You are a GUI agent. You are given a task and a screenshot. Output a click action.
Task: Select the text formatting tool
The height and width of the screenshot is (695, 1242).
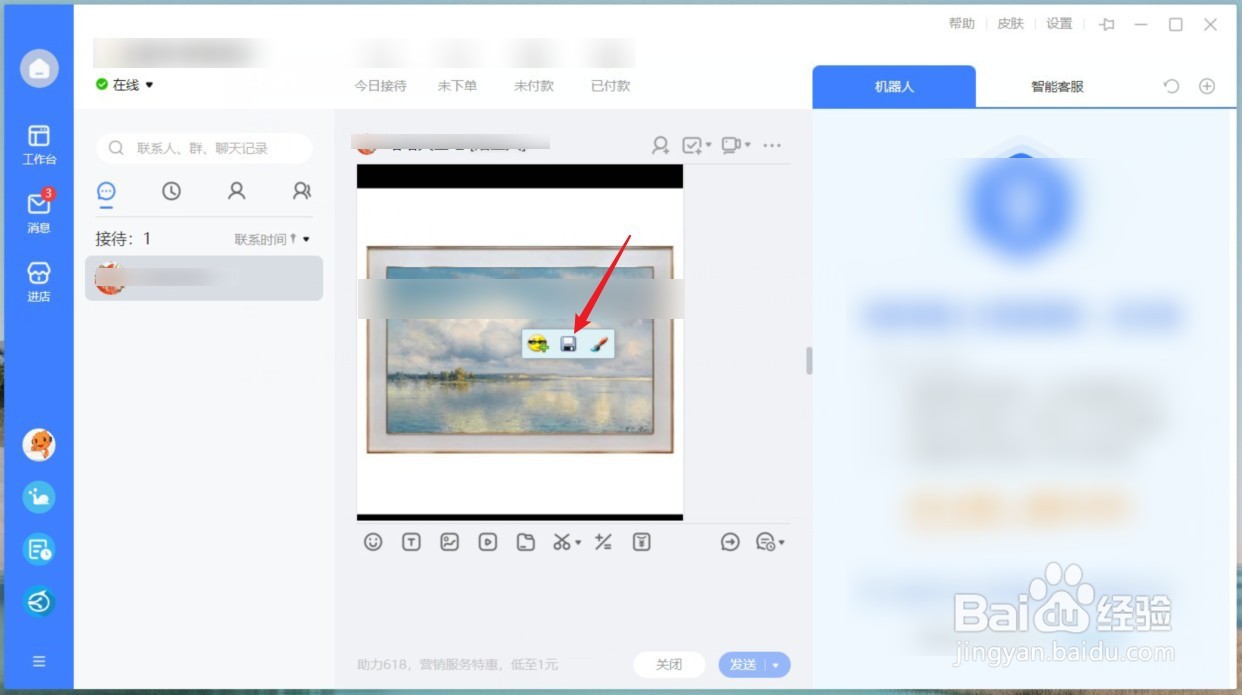(411, 541)
